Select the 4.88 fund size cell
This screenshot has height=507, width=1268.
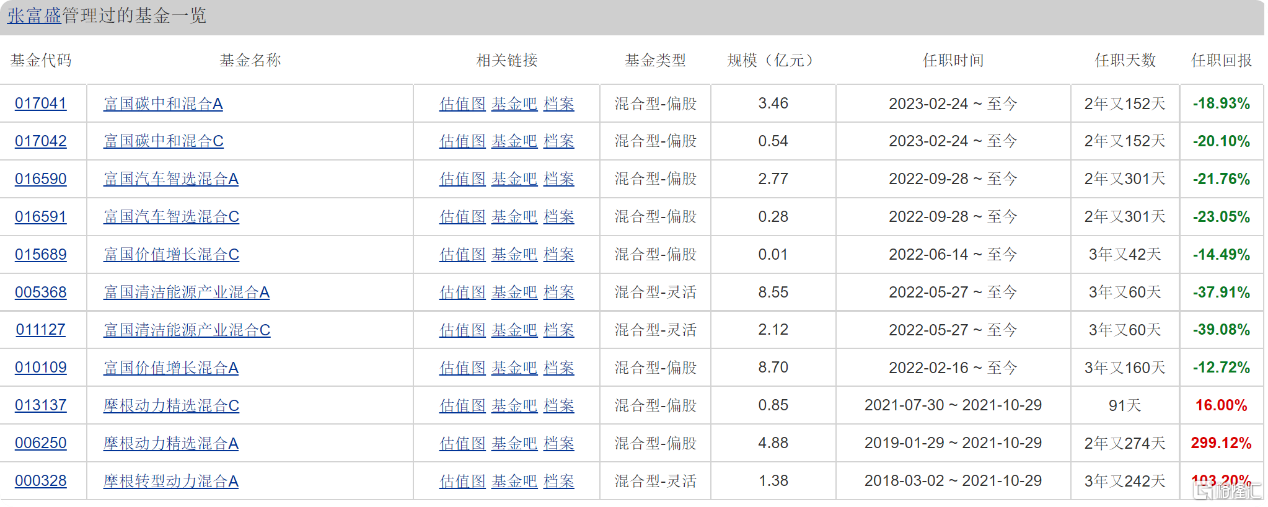(773, 444)
